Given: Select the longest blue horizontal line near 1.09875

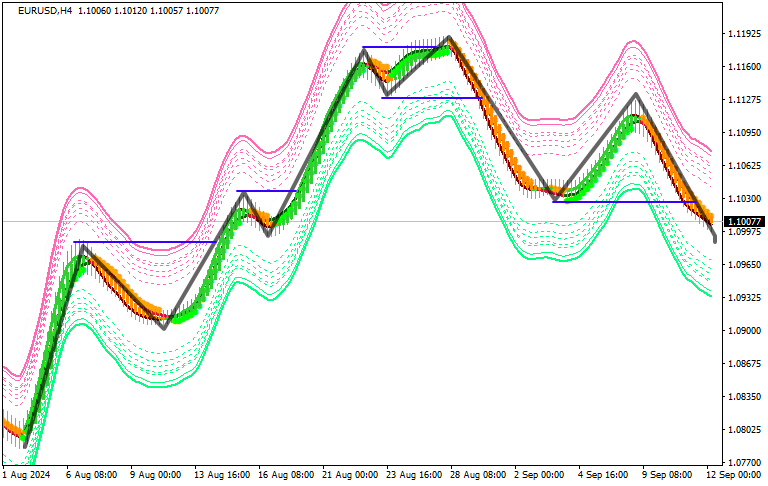Looking at the screenshot, I should click(145, 242).
